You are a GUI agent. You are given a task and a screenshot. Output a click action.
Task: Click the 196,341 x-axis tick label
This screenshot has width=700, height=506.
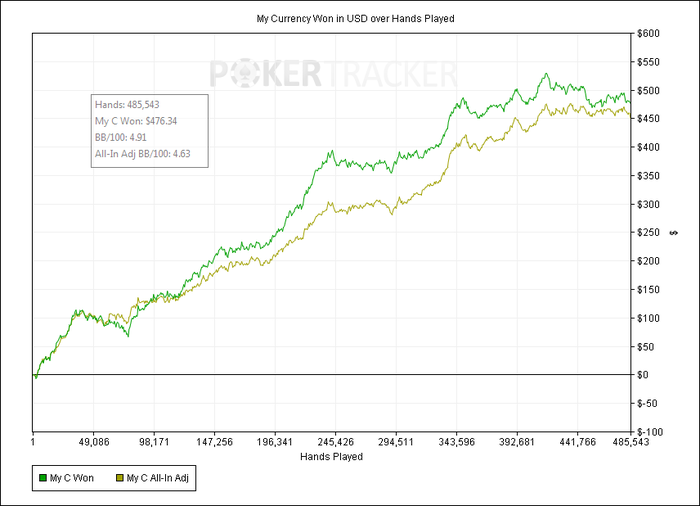tap(275, 442)
